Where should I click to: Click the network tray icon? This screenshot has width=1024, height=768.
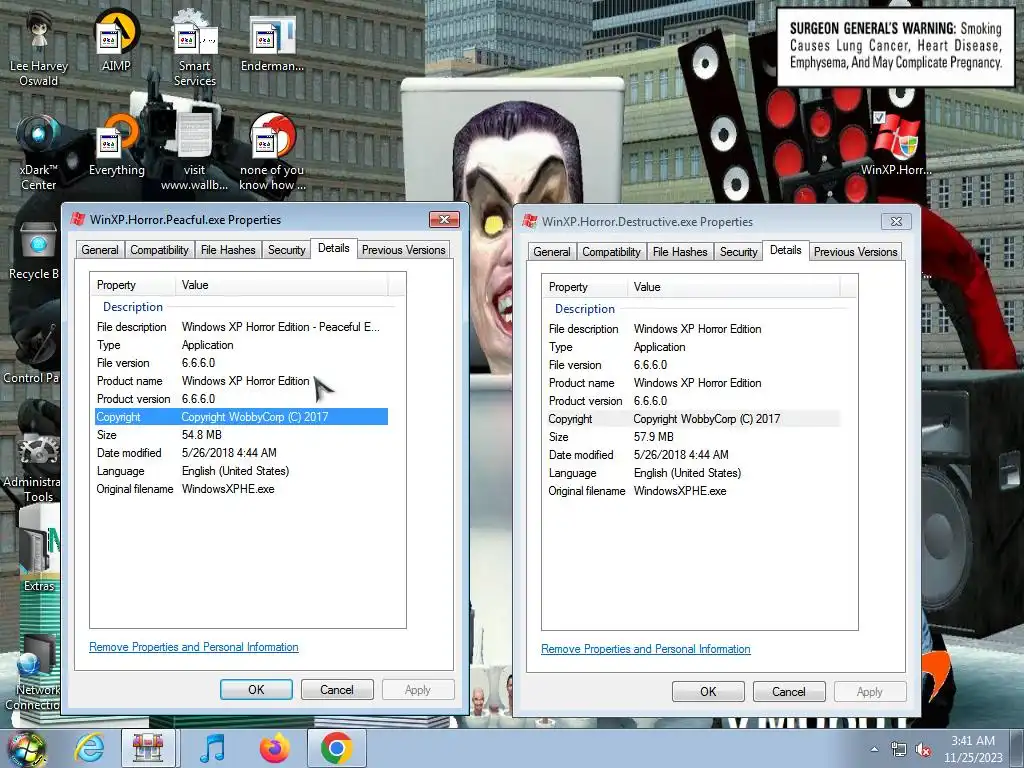pyautogui.click(x=899, y=749)
